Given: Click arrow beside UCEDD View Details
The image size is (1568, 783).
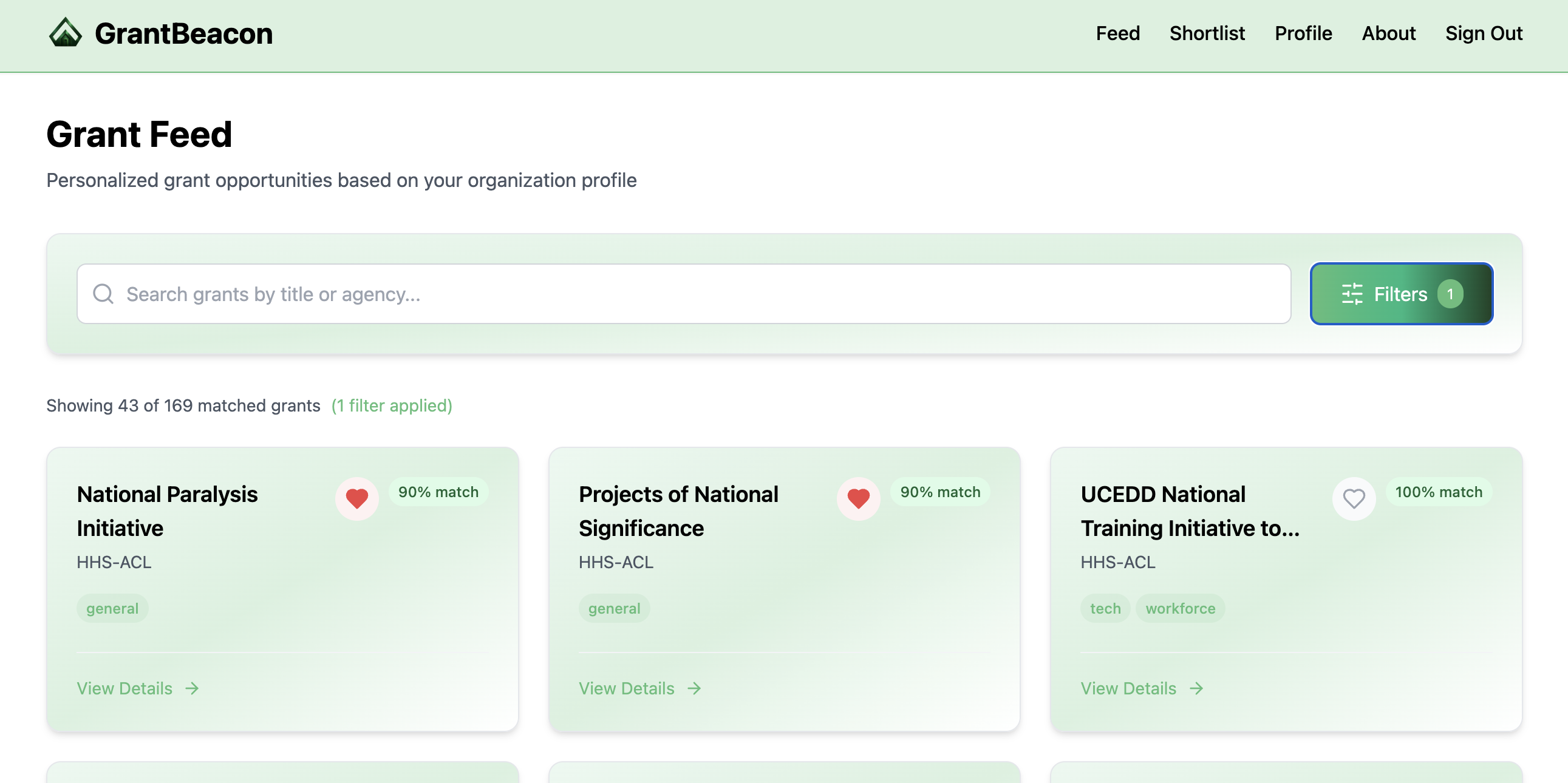Looking at the screenshot, I should pyautogui.click(x=1196, y=688).
